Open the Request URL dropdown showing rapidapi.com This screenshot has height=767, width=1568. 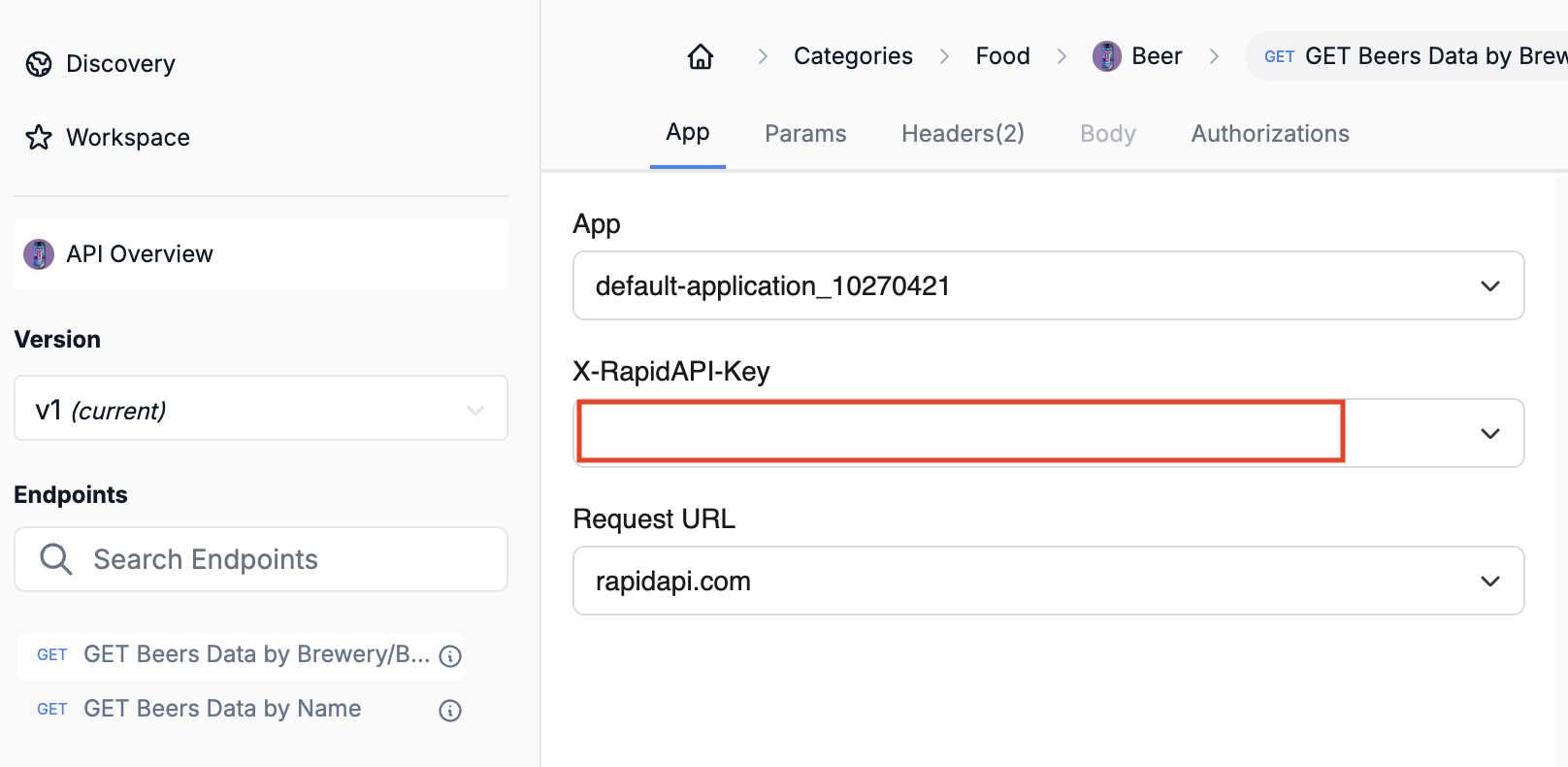pyautogui.click(x=1049, y=581)
